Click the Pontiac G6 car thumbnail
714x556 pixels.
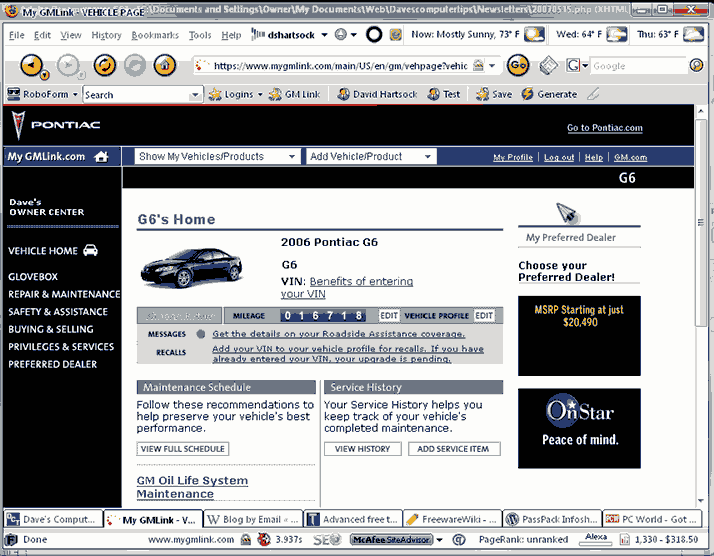coord(192,268)
